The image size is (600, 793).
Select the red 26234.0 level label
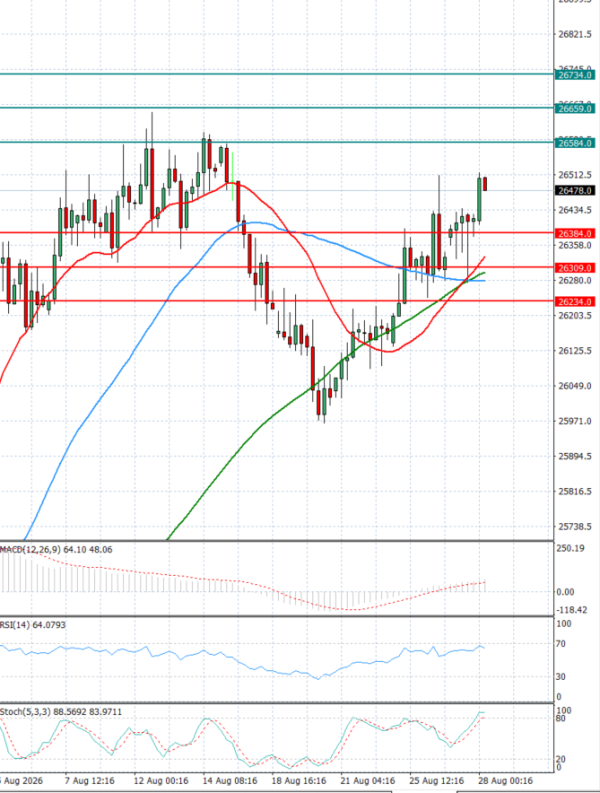(x=575, y=302)
